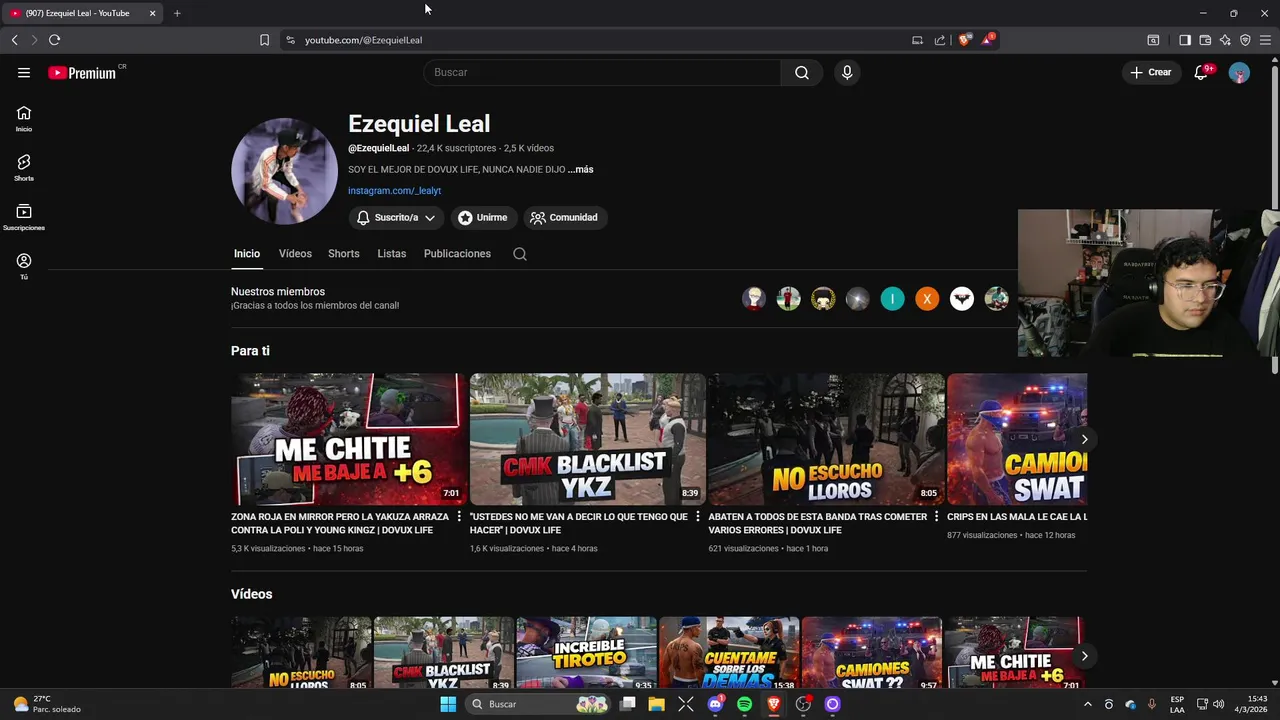Switch to the Vídeos channel tab
This screenshot has height=720, width=1280.
coord(295,254)
